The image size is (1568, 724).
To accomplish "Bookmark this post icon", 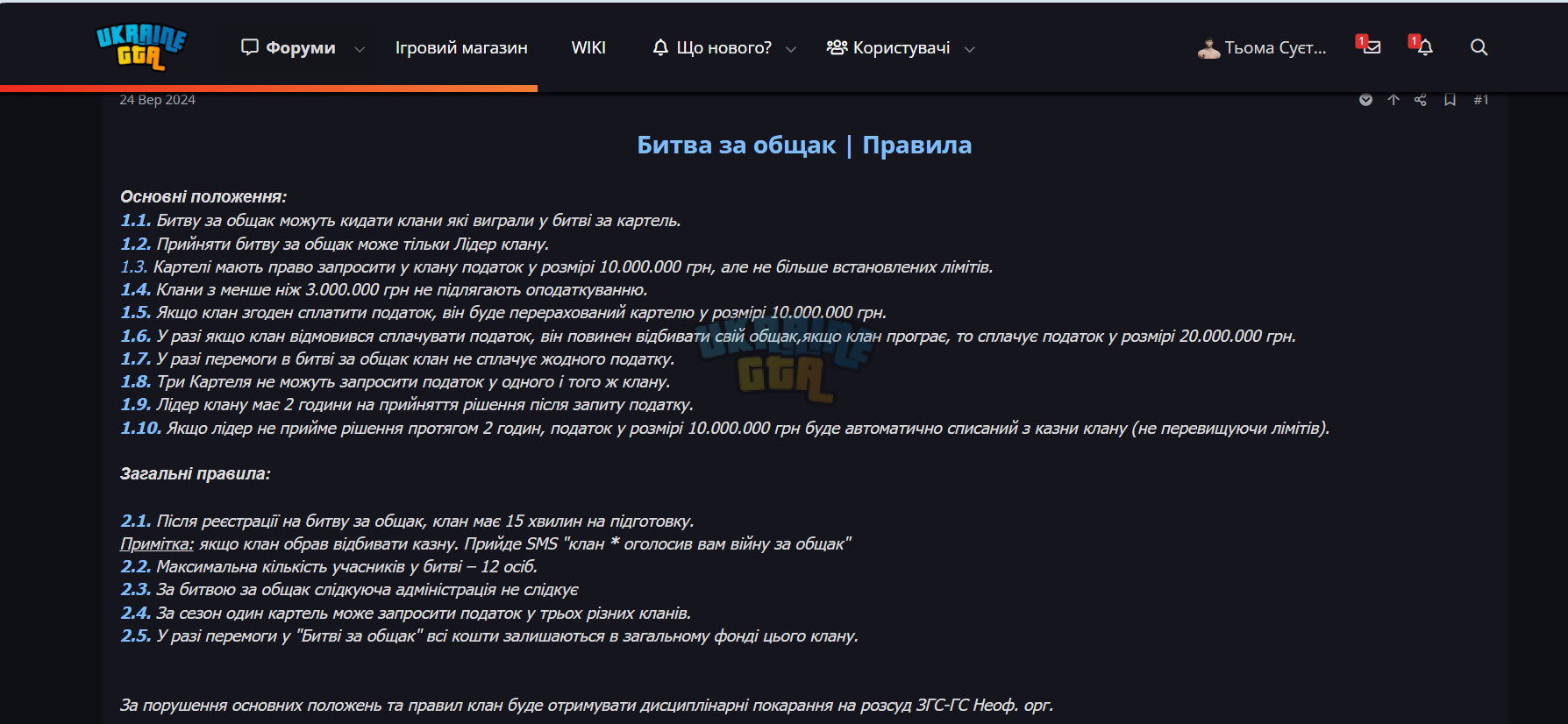I will [1450, 100].
